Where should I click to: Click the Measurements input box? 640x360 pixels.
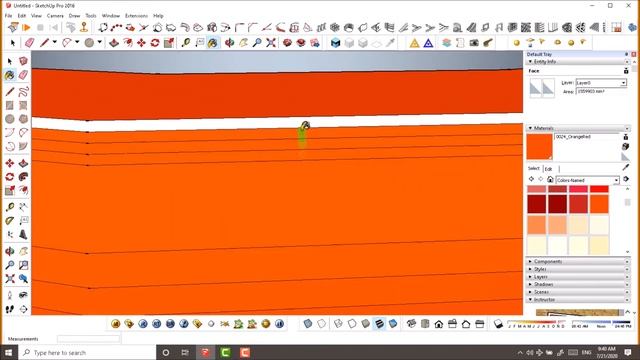[x=89, y=339]
